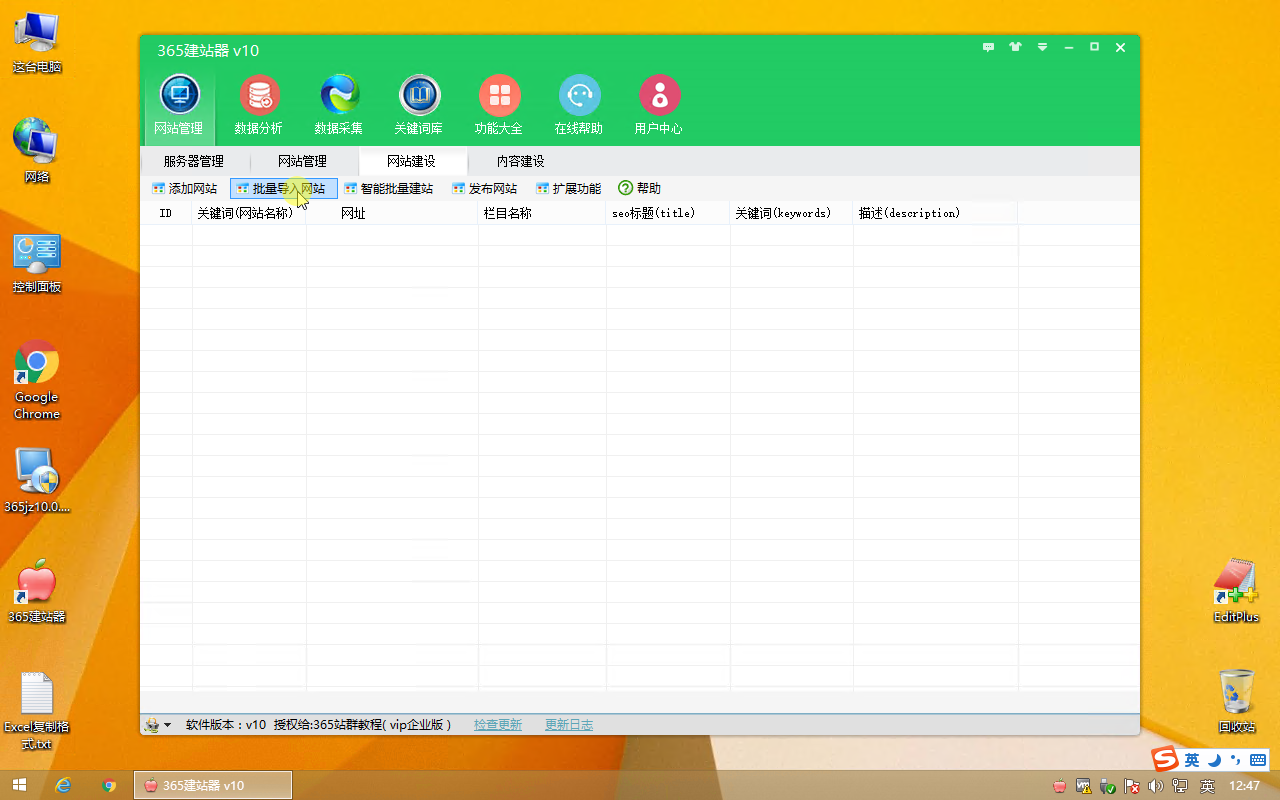This screenshot has width=1280, height=800.
Task: Click the 授权给:365站群教程 license text
Action: [363, 725]
